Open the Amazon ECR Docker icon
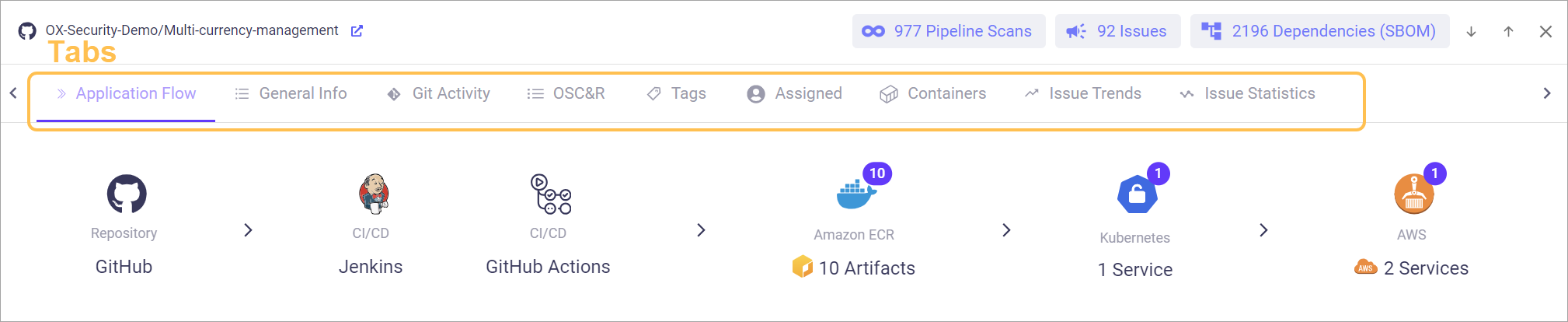The height and width of the screenshot is (322, 1568). (855, 194)
